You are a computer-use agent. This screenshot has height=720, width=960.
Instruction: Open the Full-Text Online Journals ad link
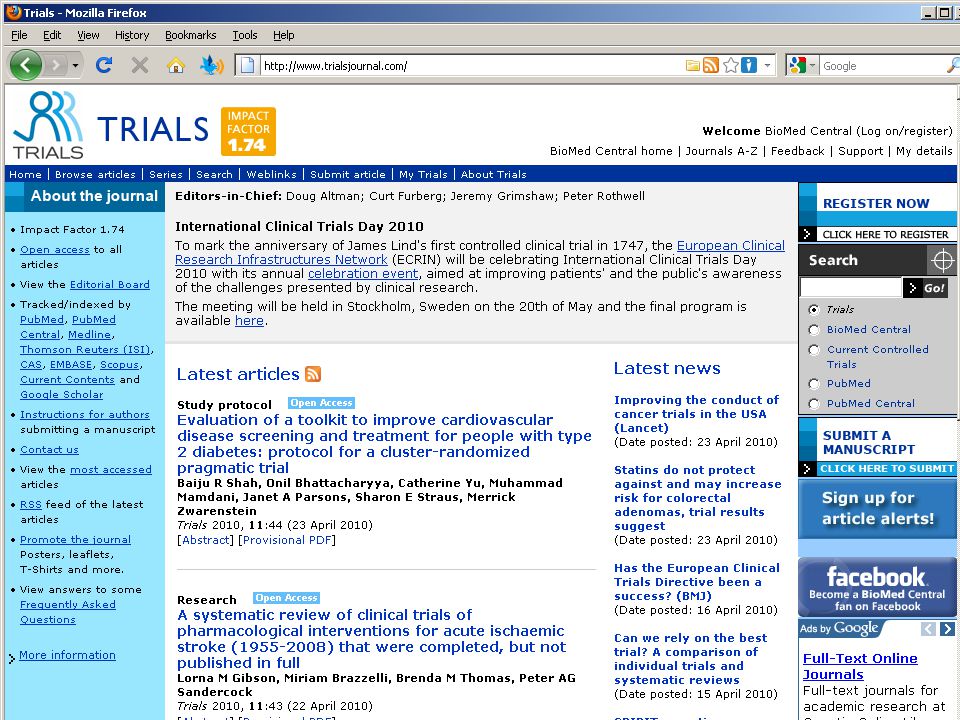(860, 666)
